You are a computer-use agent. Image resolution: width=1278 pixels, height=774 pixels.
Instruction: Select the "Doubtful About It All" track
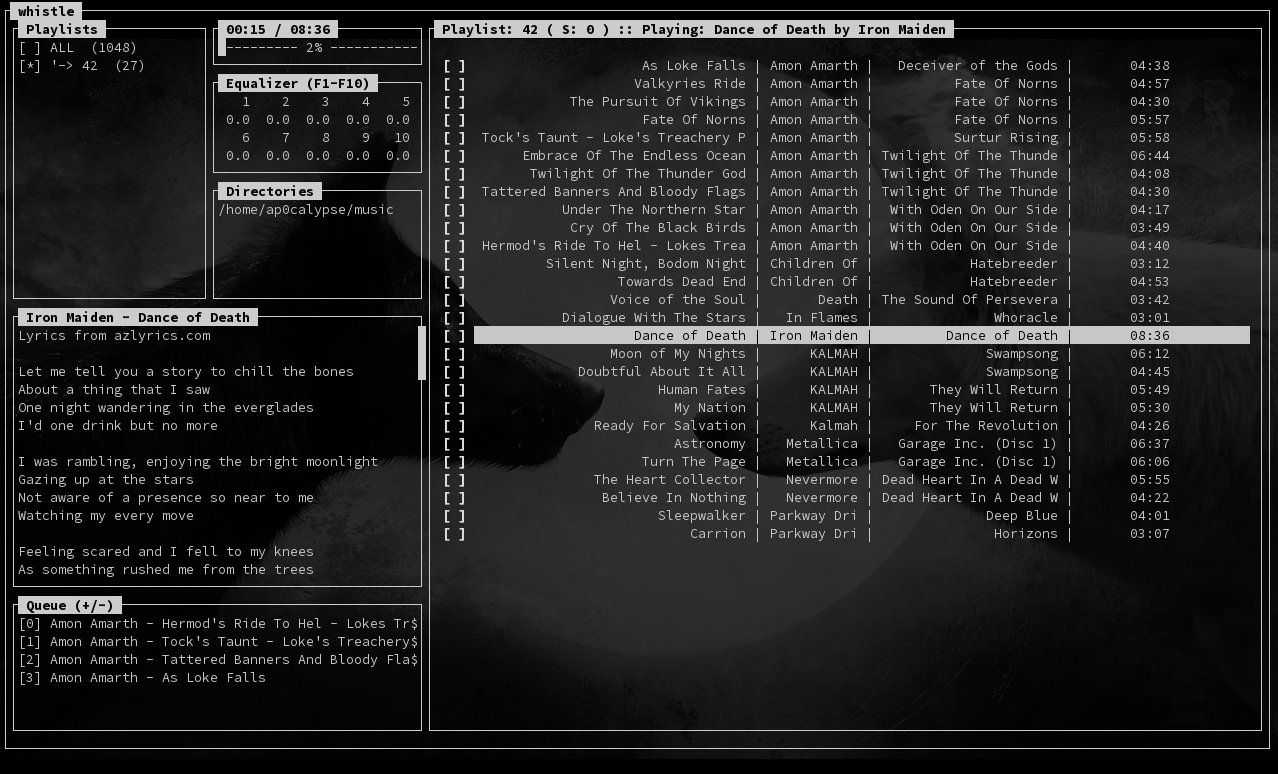[x=662, y=372]
